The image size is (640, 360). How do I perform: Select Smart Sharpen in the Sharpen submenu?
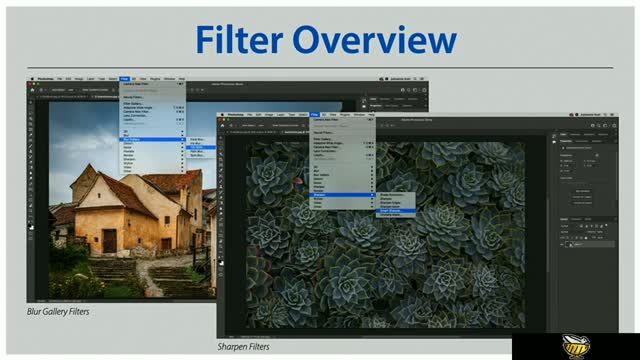pyautogui.click(x=396, y=211)
